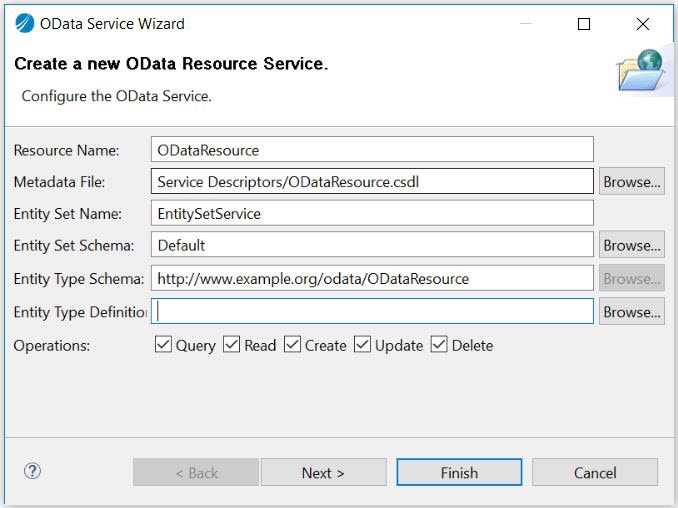Click Finish to create the service
Viewport: 678px width, 508px height.
click(x=459, y=472)
